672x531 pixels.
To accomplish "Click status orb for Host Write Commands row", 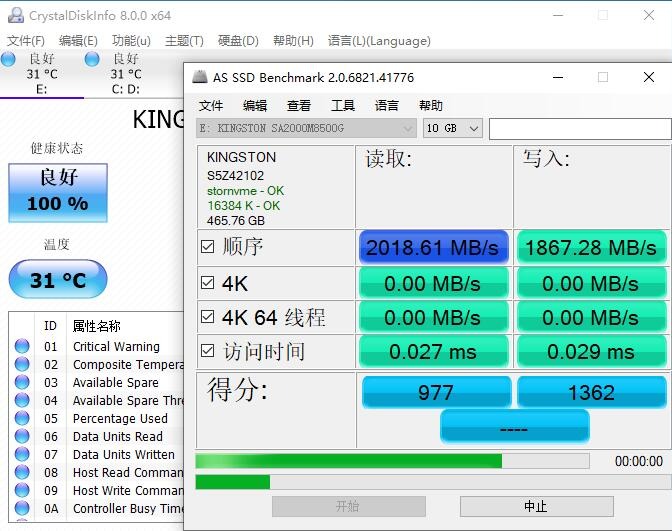I will (22, 490).
